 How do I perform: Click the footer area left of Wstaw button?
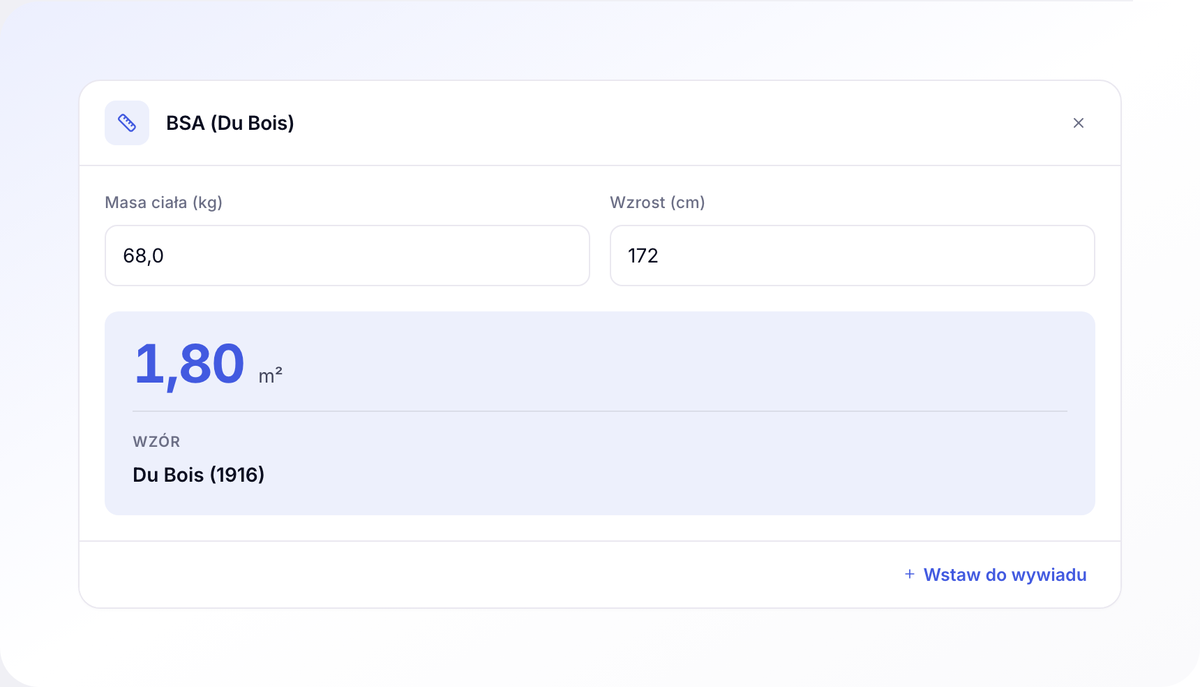(480, 575)
